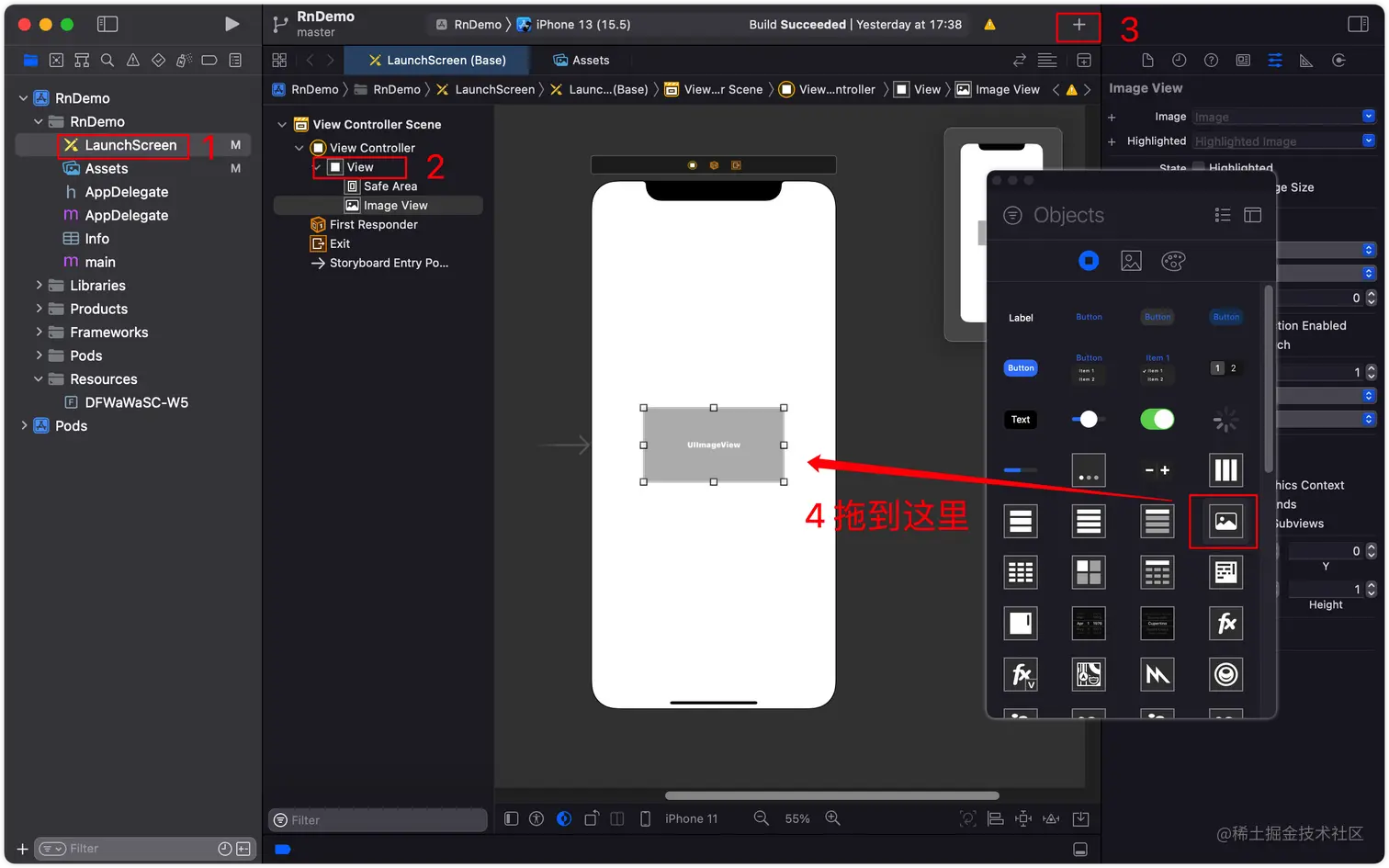
Task: Open the Debug navigator icon
Action: pos(184,61)
